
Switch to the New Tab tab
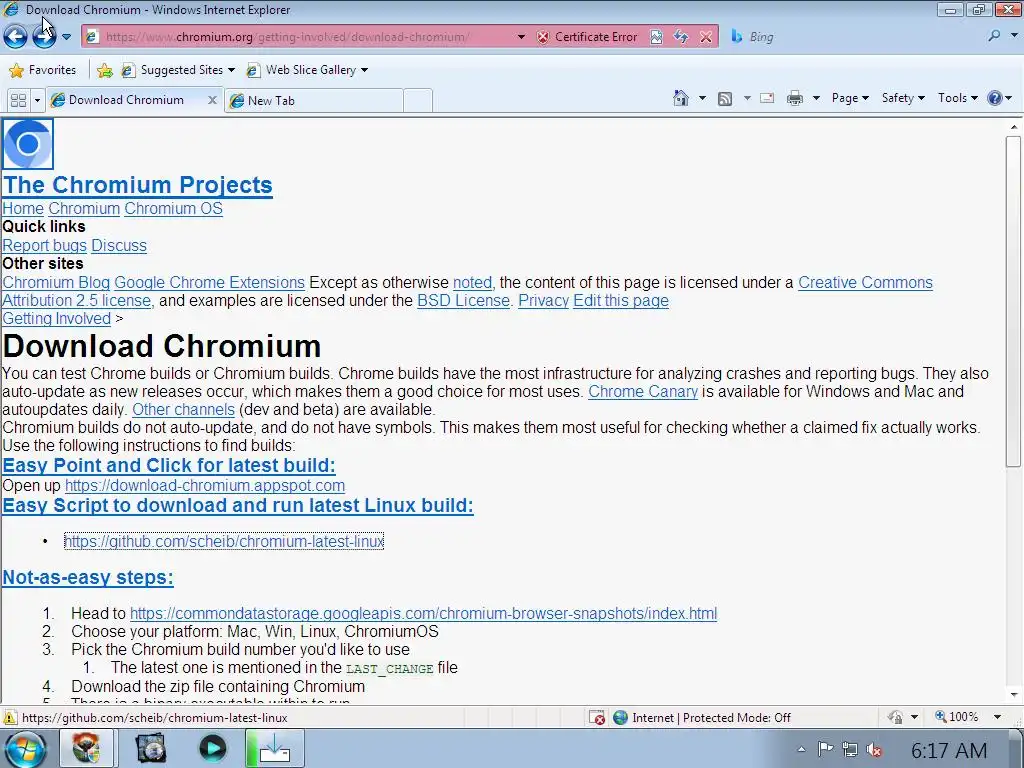pyautogui.click(x=313, y=101)
